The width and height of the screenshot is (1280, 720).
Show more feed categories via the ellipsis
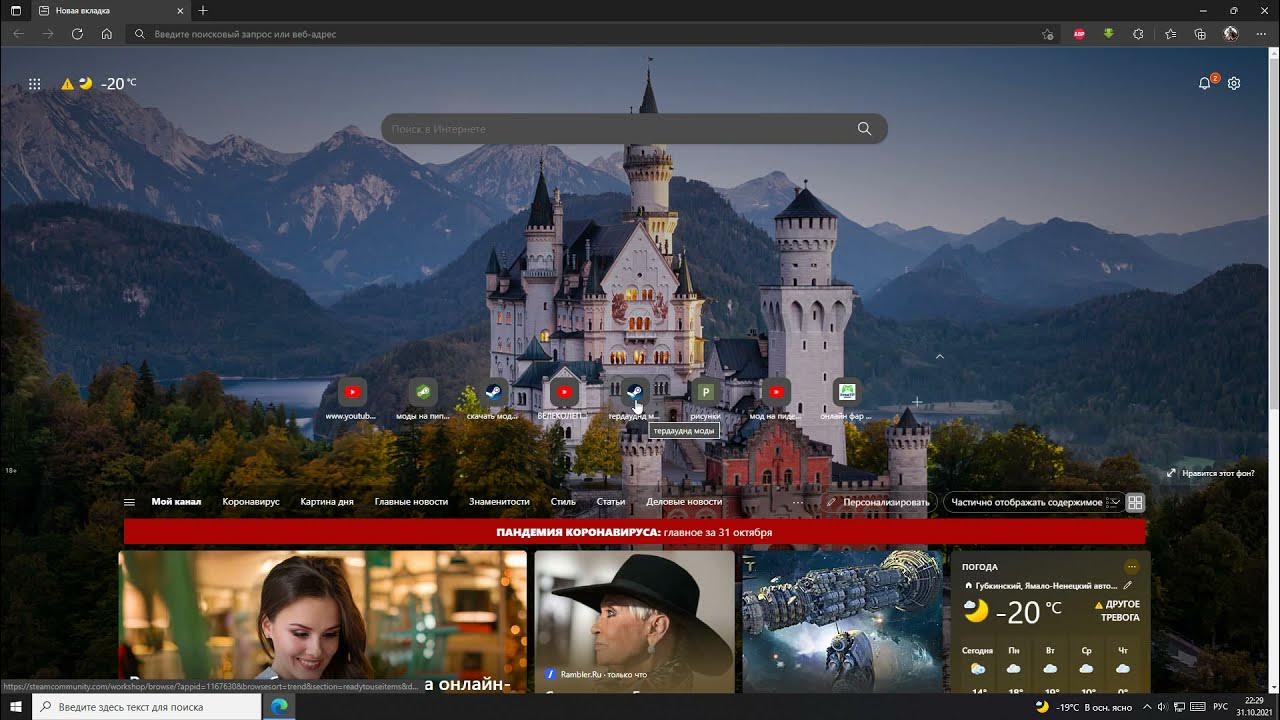(x=797, y=502)
